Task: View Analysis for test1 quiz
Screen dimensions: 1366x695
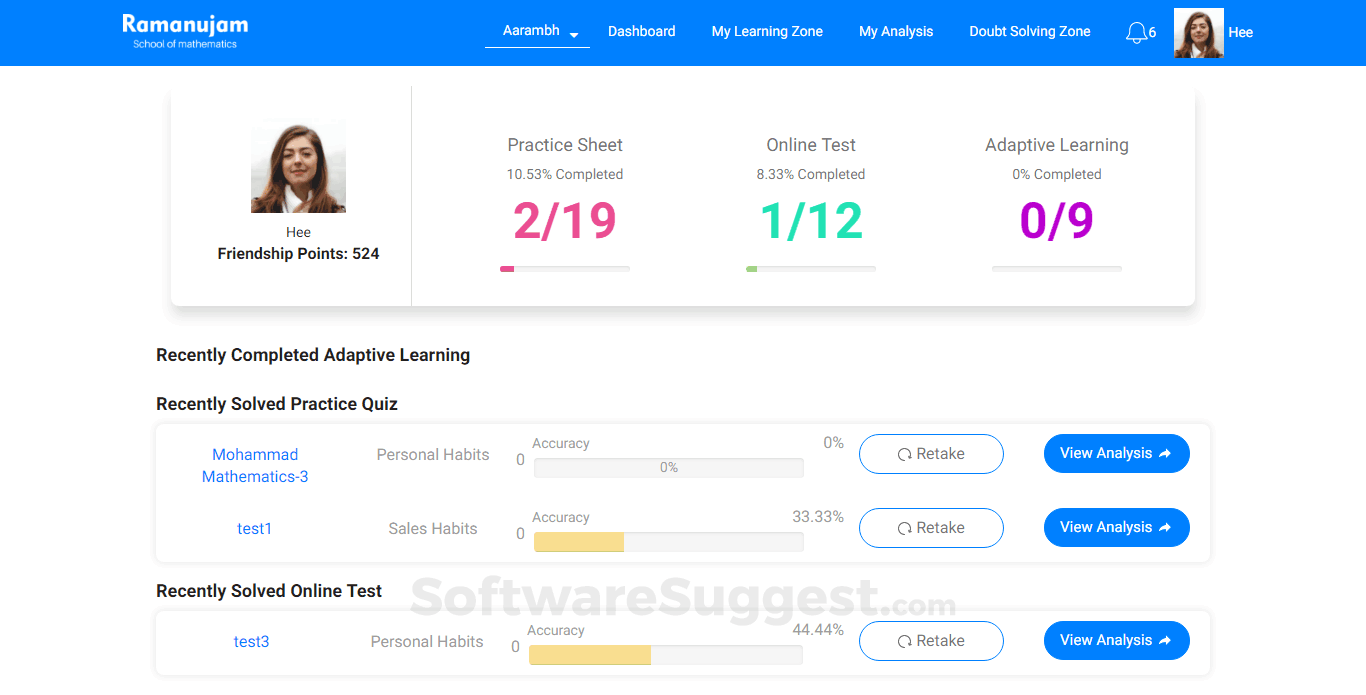Action: 1116,528
